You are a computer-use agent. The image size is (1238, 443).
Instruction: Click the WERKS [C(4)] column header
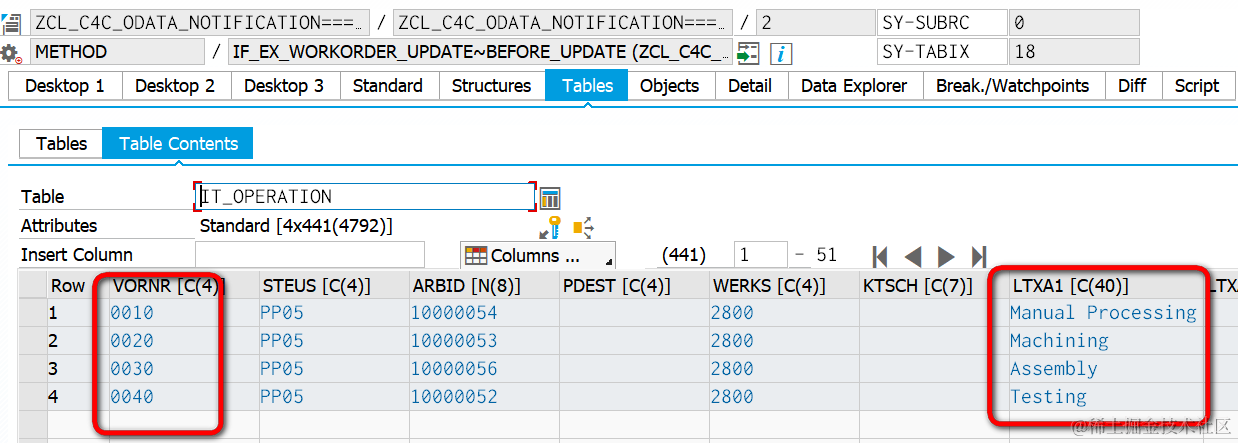pyautogui.click(x=784, y=286)
